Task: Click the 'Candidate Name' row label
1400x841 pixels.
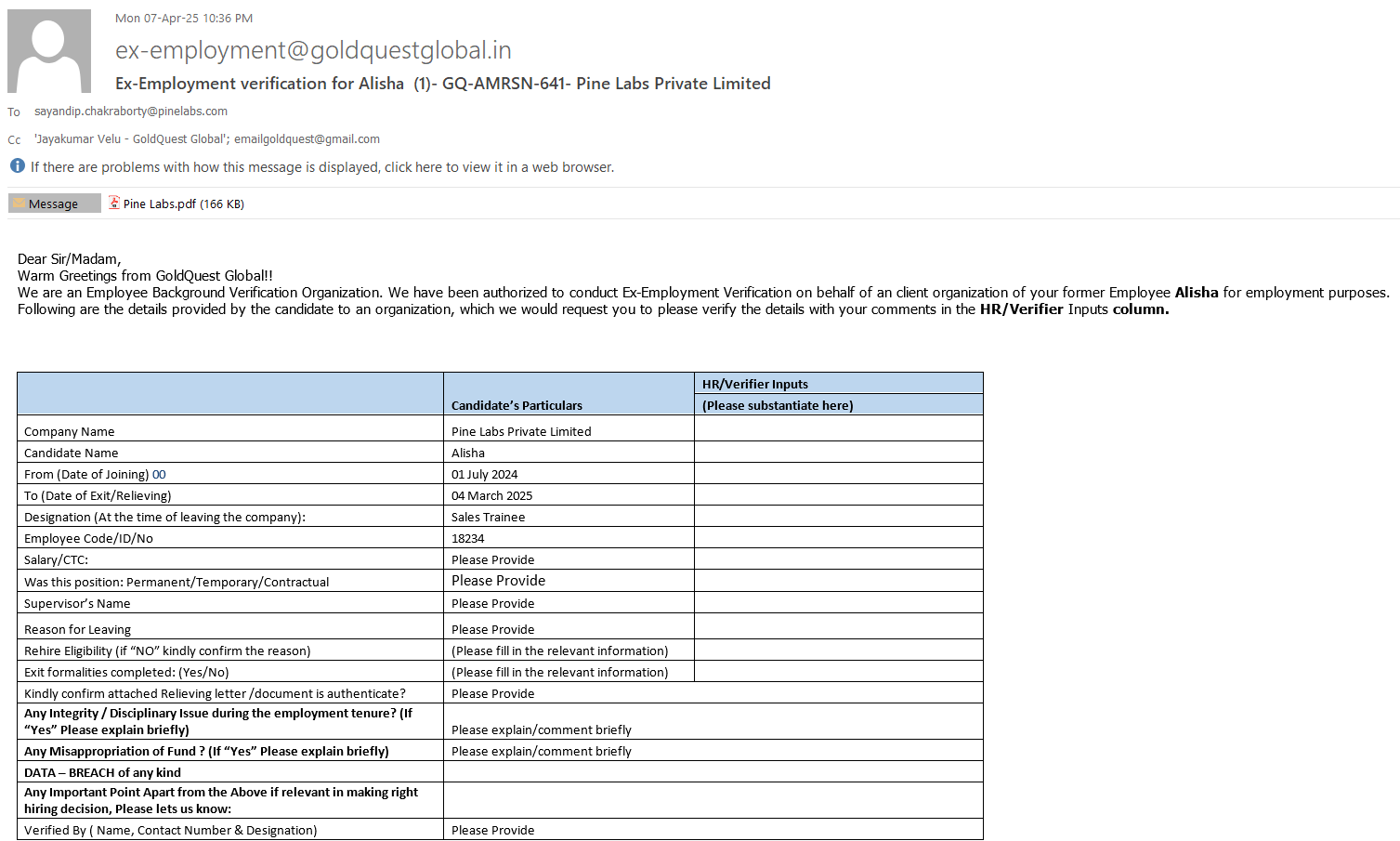Action: [x=72, y=453]
